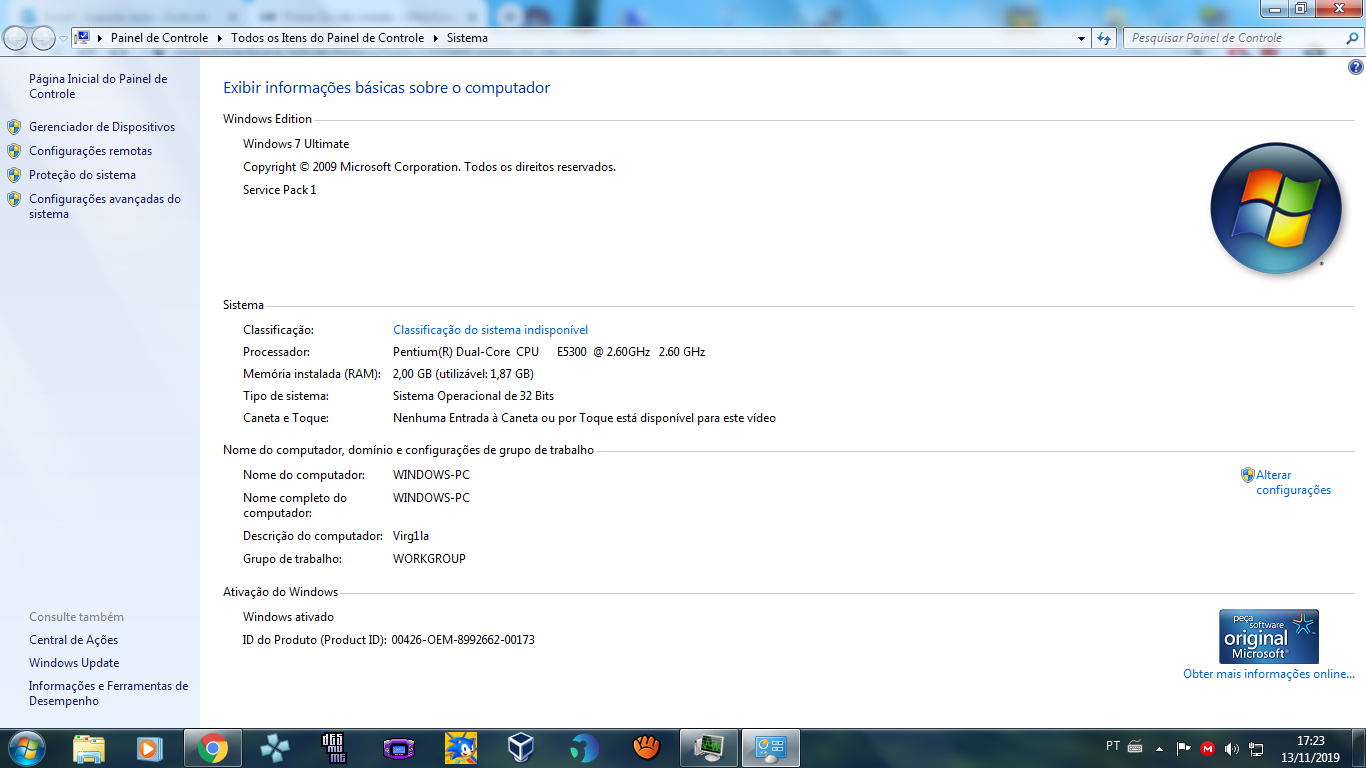This screenshot has width=1366, height=768.
Task: Expand arrow before 'Sistema' breadcrumb
Action: (435, 38)
